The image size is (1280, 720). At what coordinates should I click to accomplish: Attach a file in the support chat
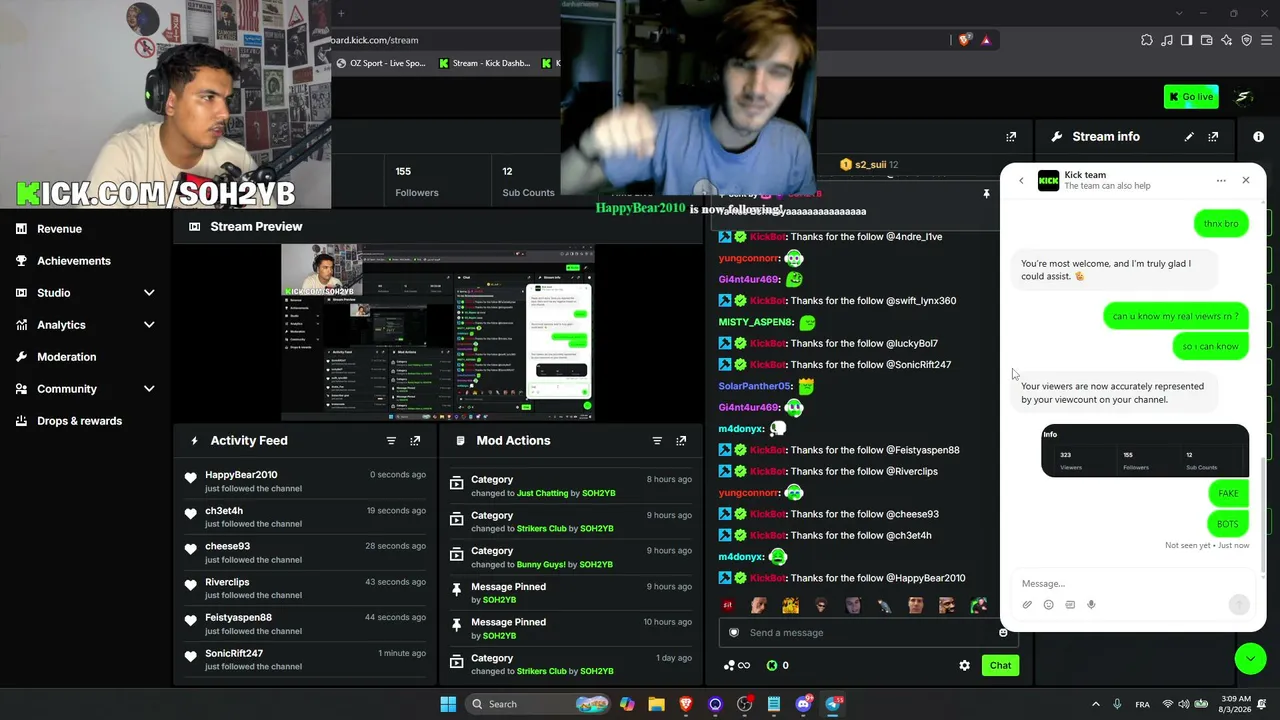1027,605
